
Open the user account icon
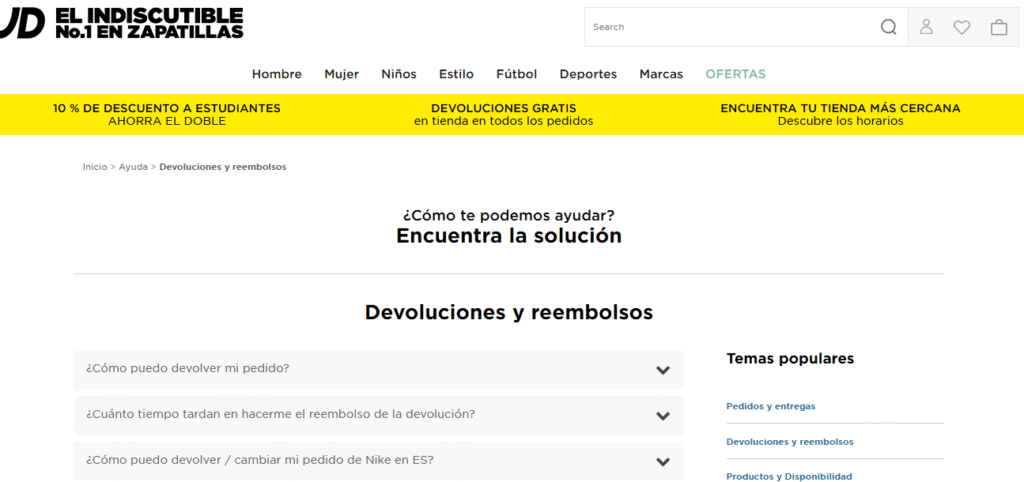coord(926,27)
